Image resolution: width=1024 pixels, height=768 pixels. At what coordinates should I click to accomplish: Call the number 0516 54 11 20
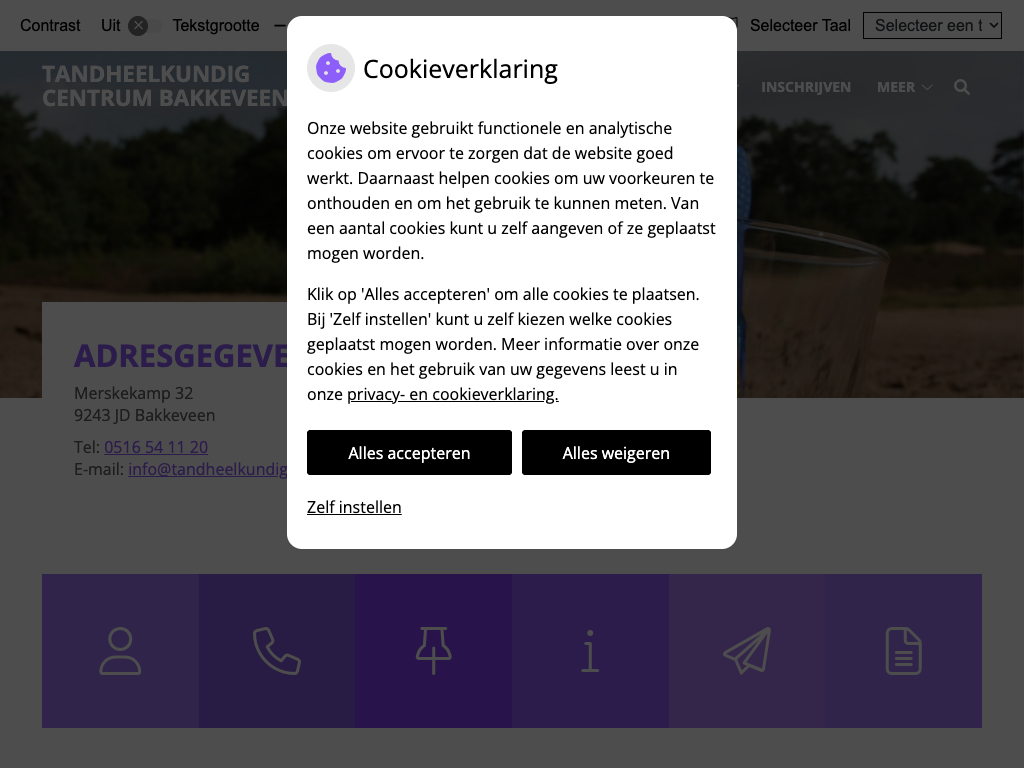[x=156, y=447]
